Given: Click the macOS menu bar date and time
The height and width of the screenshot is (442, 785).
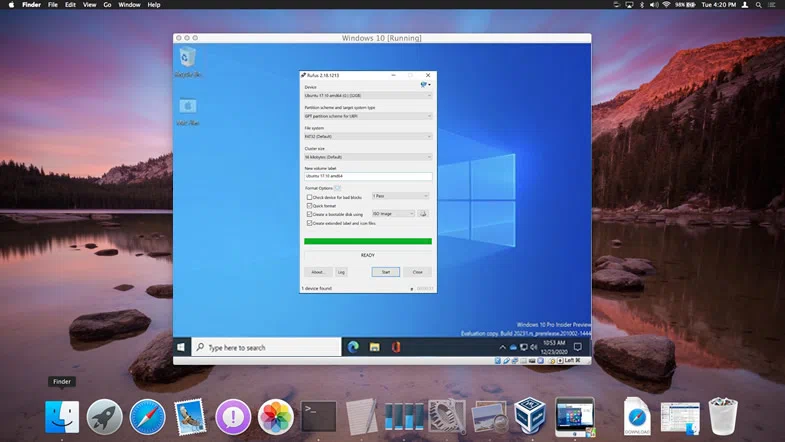Looking at the screenshot, I should (x=718, y=5).
